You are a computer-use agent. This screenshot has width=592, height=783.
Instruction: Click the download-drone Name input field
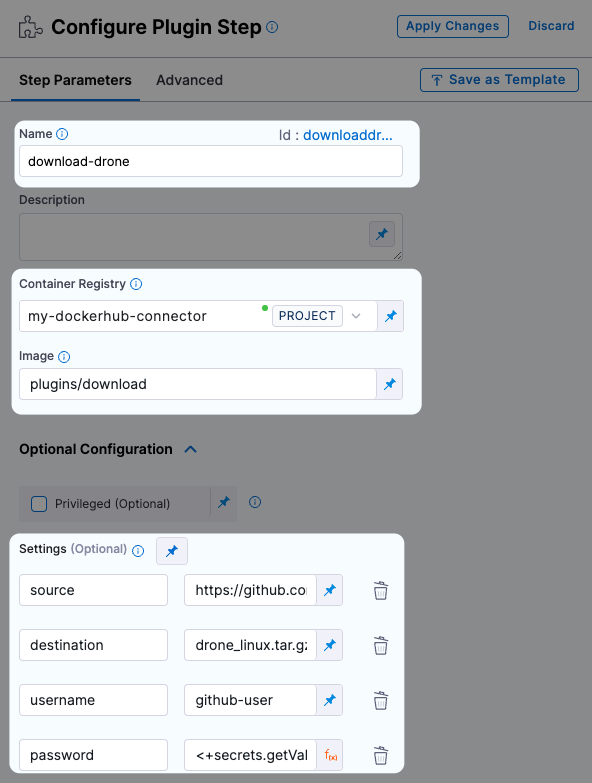point(211,161)
